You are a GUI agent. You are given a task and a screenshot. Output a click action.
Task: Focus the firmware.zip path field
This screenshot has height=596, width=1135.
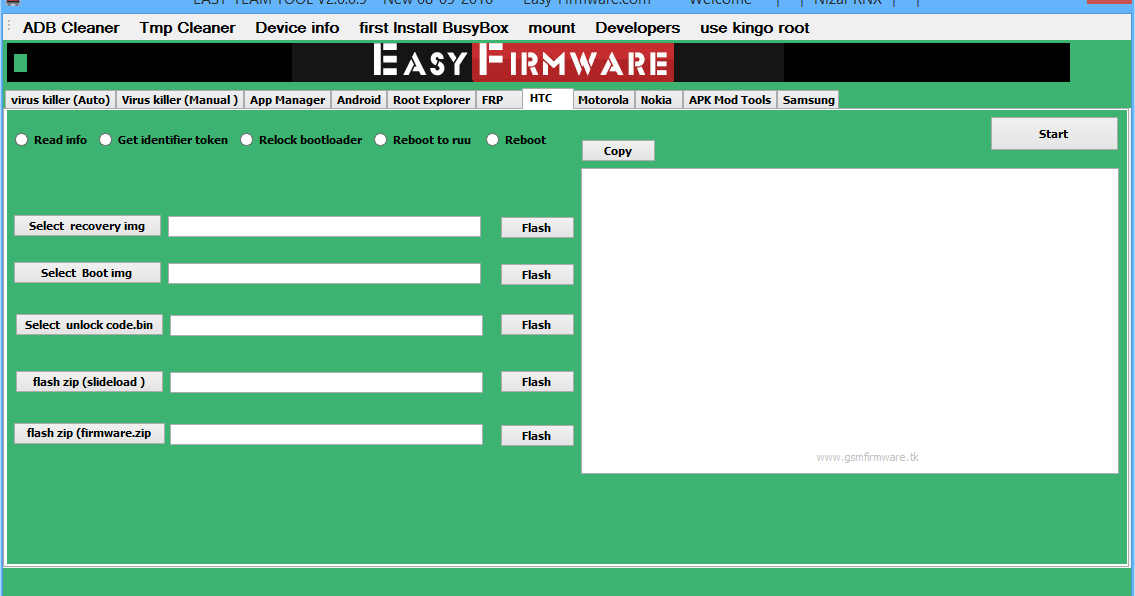(x=326, y=435)
